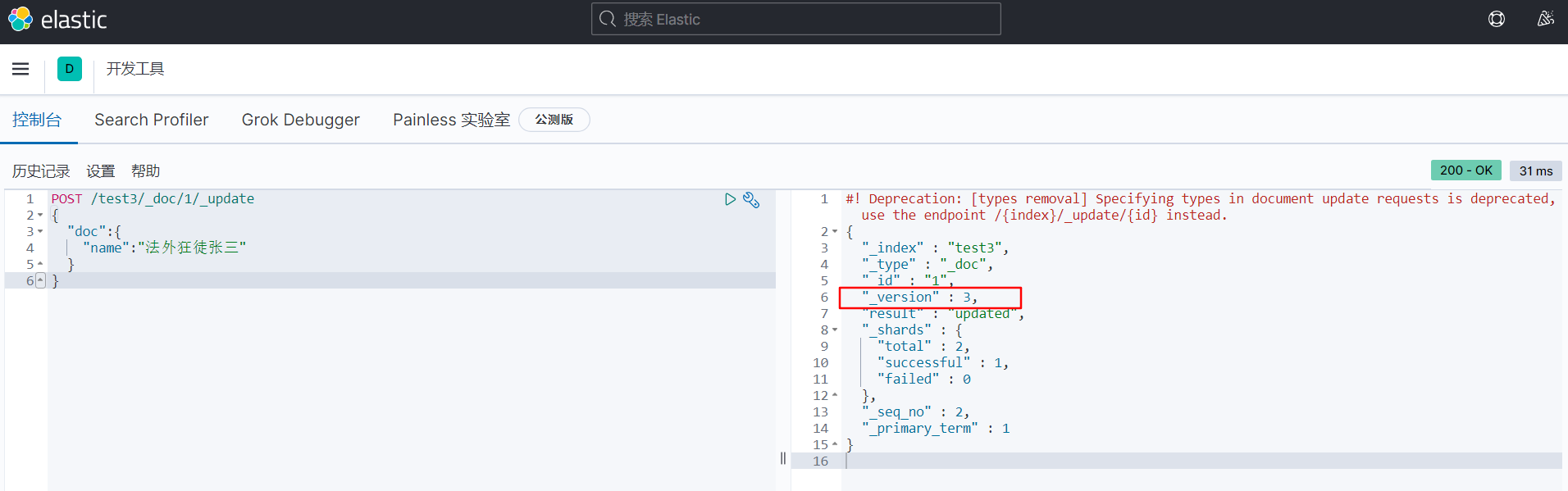Open the hamburger navigation menu
Screen dimensions: 1568x491
[21, 69]
